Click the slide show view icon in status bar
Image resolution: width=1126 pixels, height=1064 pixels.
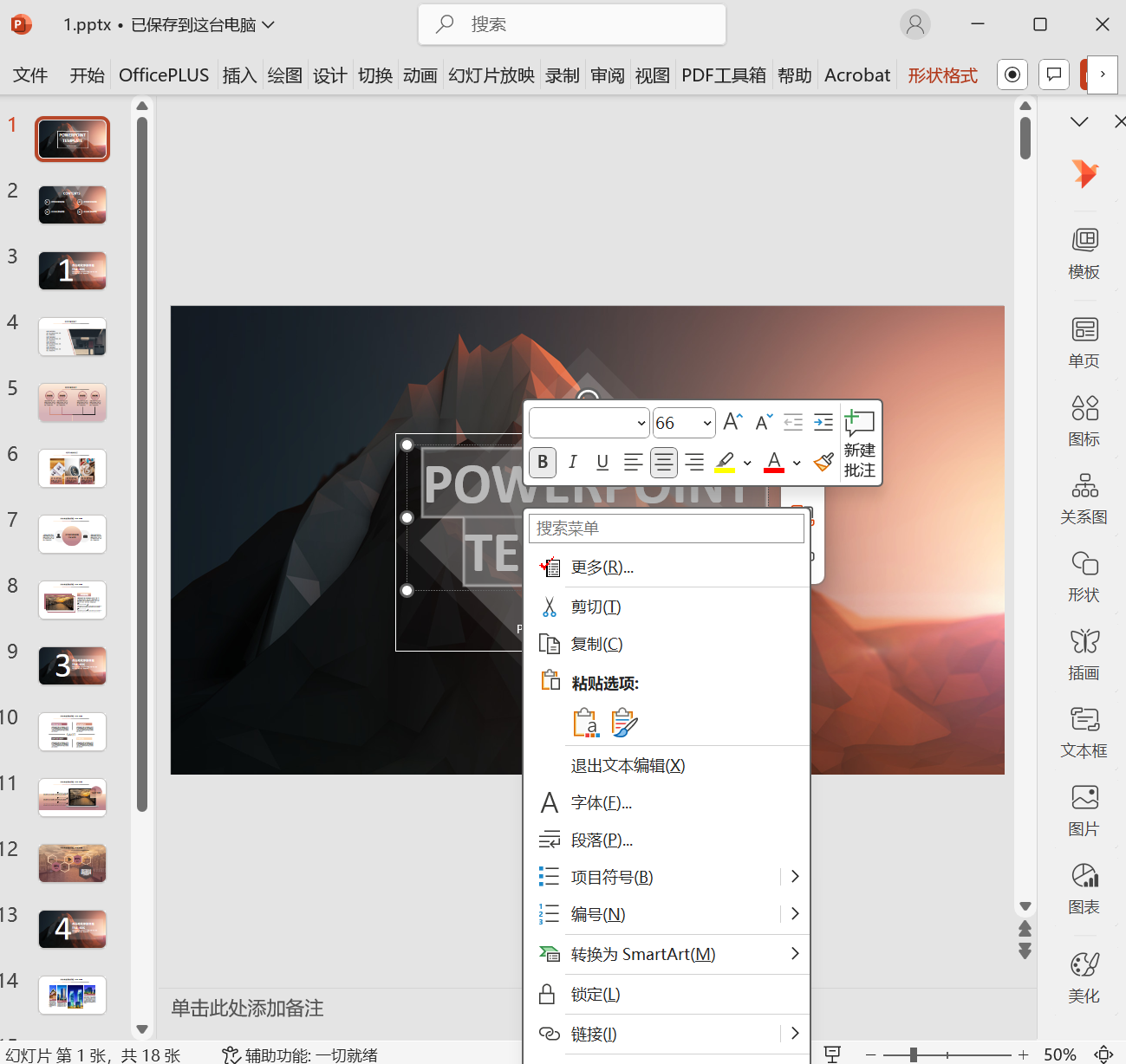click(832, 1054)
